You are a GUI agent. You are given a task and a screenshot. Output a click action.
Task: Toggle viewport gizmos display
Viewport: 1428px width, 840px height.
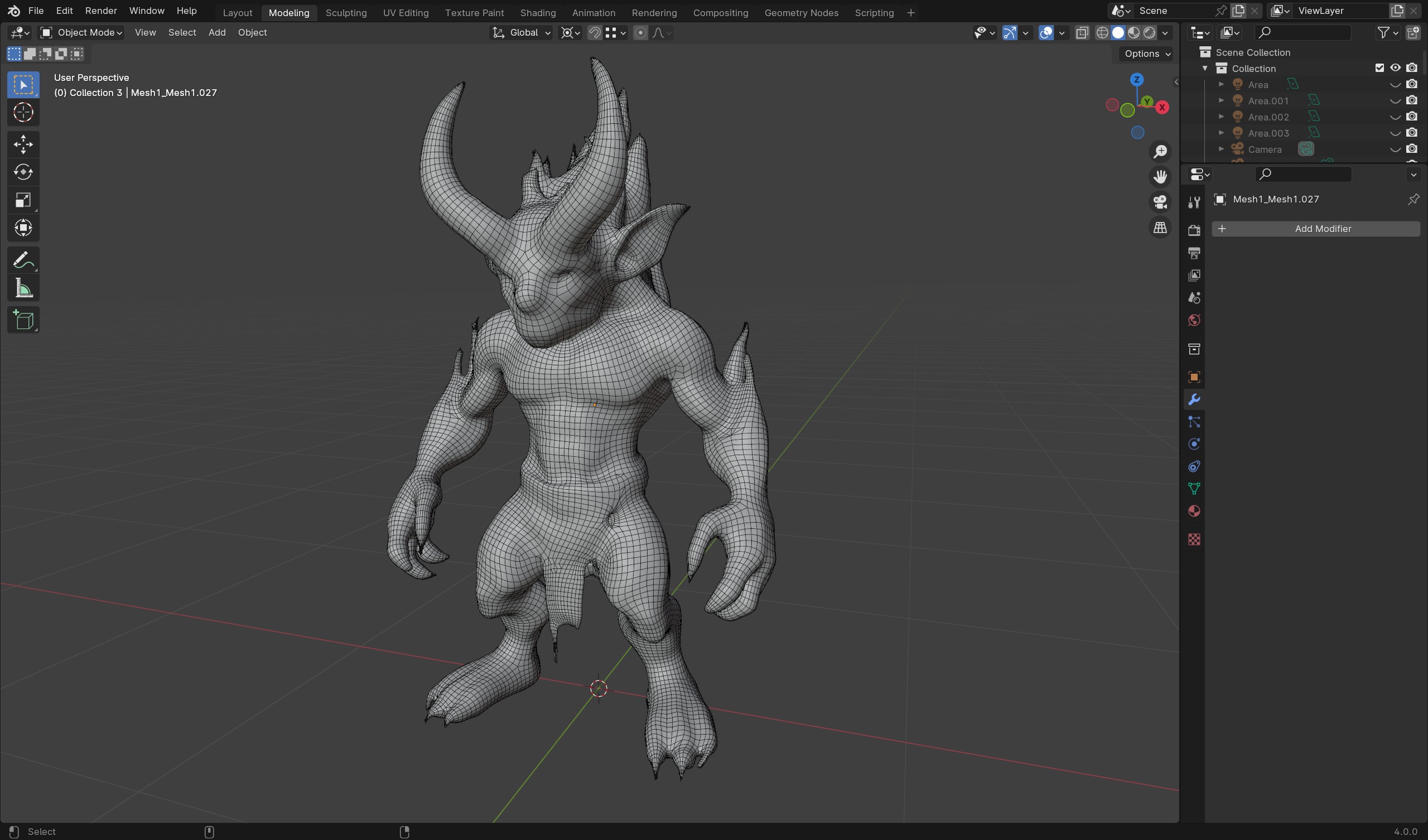pyautogui.click(x=1009, y=32)
